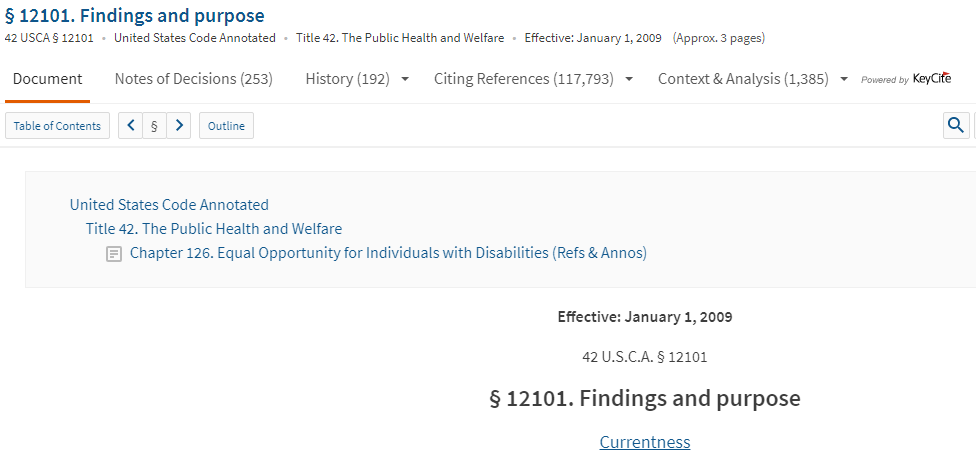Image resolution: width=976 pixels, height=456 pixels.
Task: Follow the Currentness link
Action: click(x=645, y=442)
